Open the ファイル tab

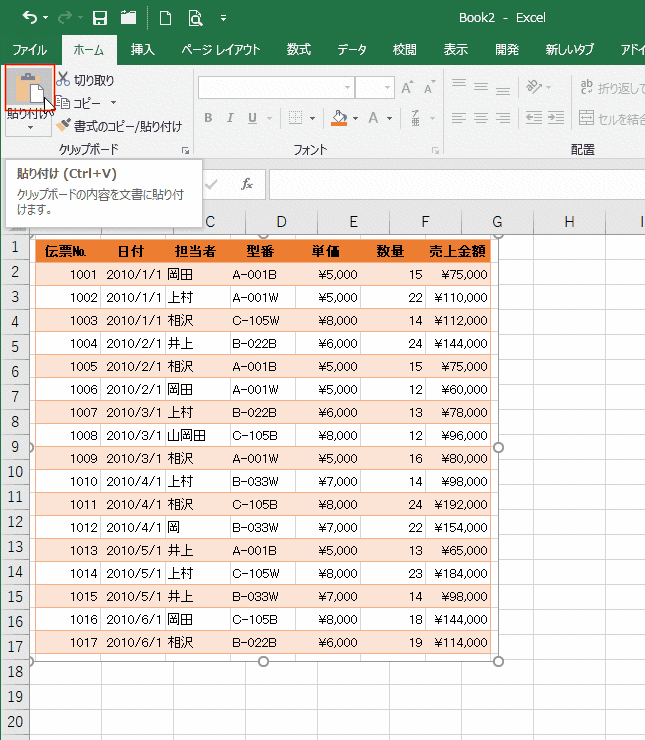[30, 50]
